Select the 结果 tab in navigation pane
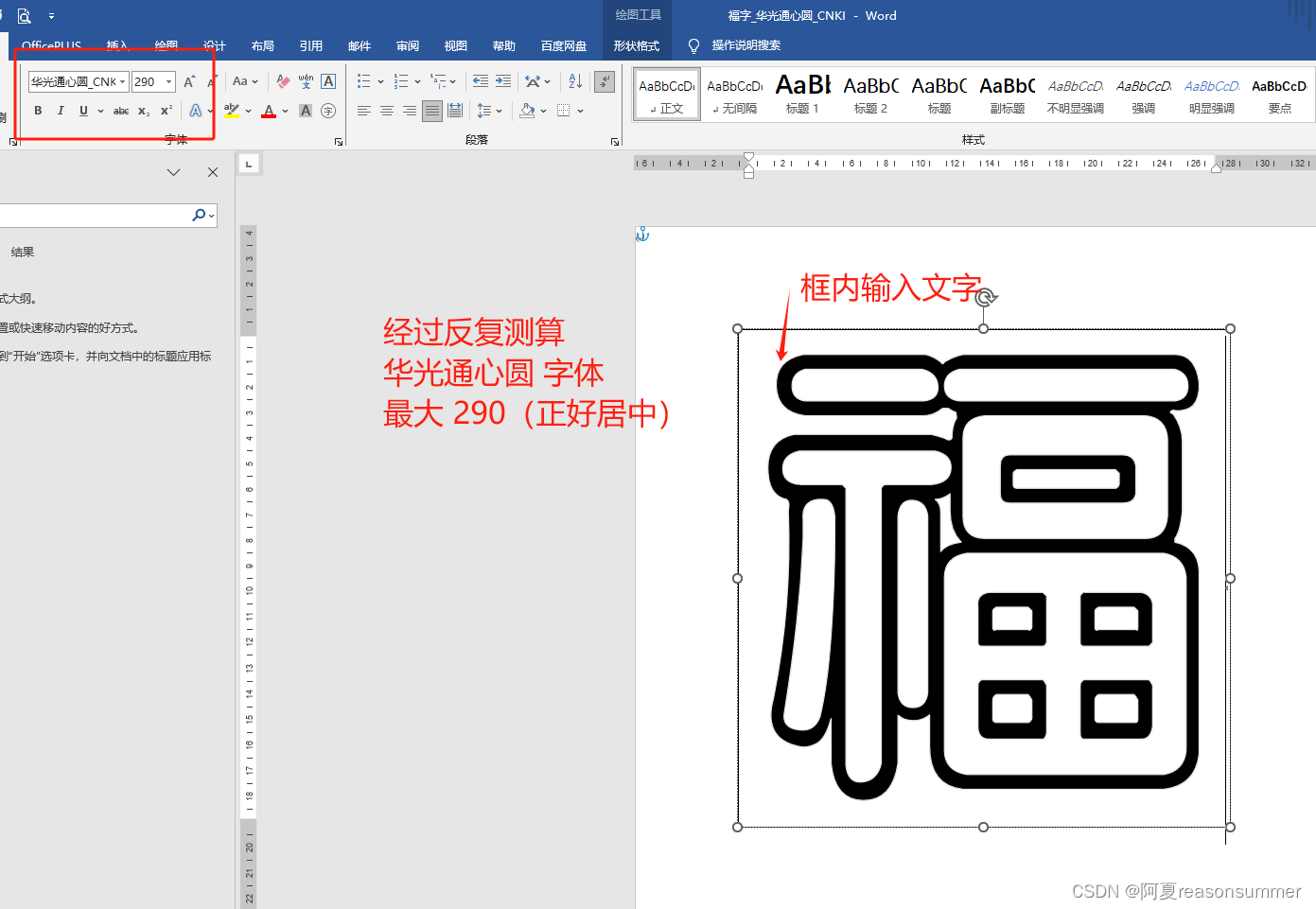This screenshot has width=1316, height=909. [x=23, y=252]
